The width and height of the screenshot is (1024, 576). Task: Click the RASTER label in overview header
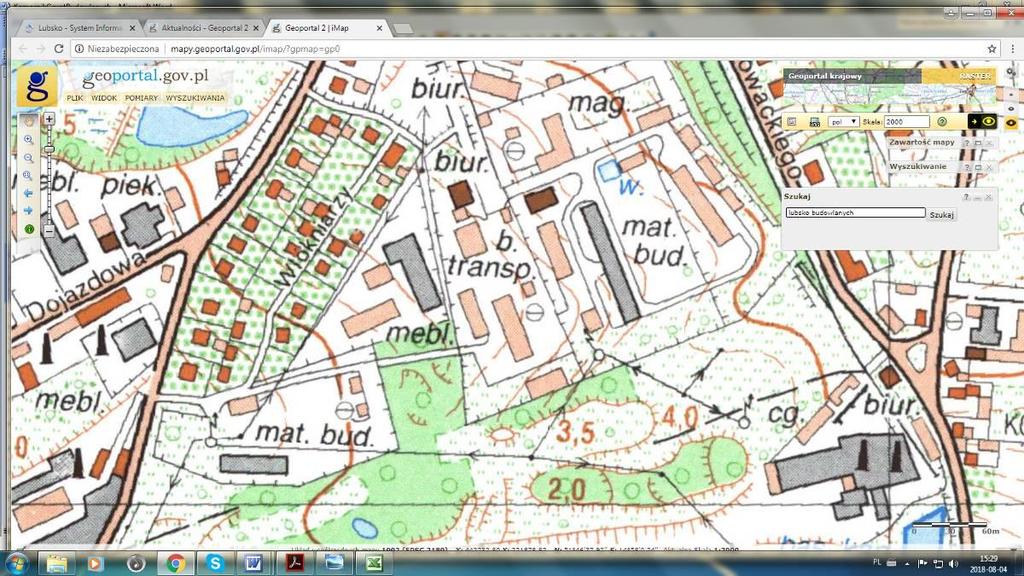976,76
